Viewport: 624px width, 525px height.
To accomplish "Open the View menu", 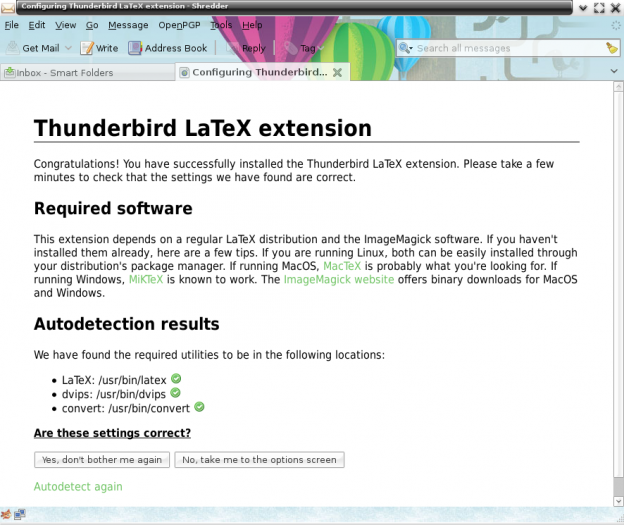I will coord(66,25).
